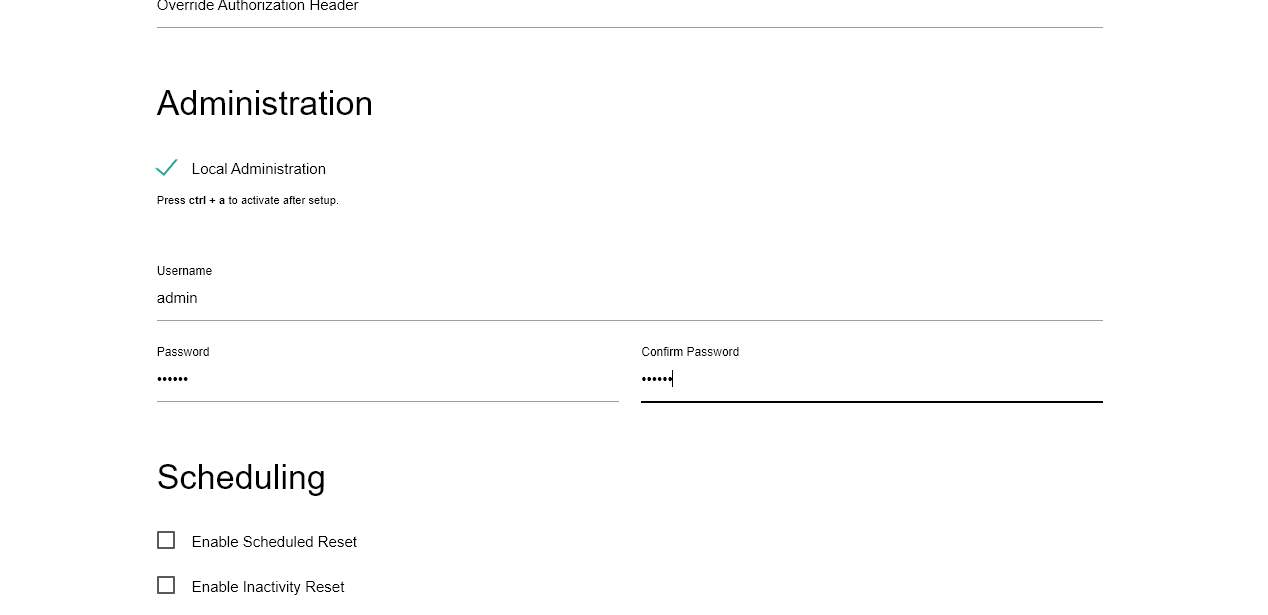Screen dimensions: 1268x615
Task: Click the Enable Scheduled Reset label
Action: pyautogui.click(x=274, y=542)
